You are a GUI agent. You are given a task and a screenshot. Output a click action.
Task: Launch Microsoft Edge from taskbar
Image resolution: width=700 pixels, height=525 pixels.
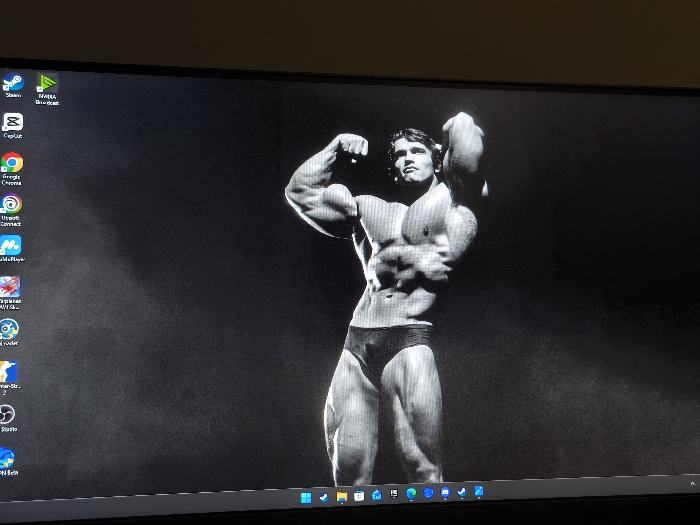411,493
